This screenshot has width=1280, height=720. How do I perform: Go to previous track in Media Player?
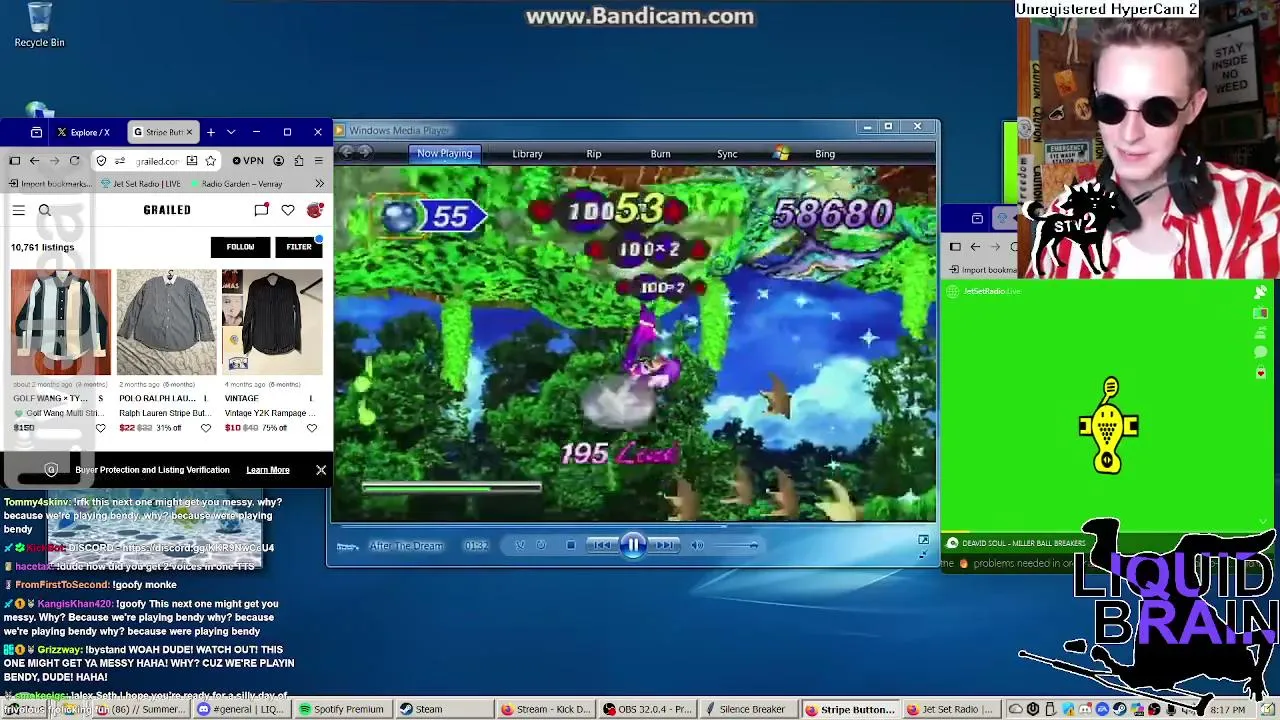(601, 545)
